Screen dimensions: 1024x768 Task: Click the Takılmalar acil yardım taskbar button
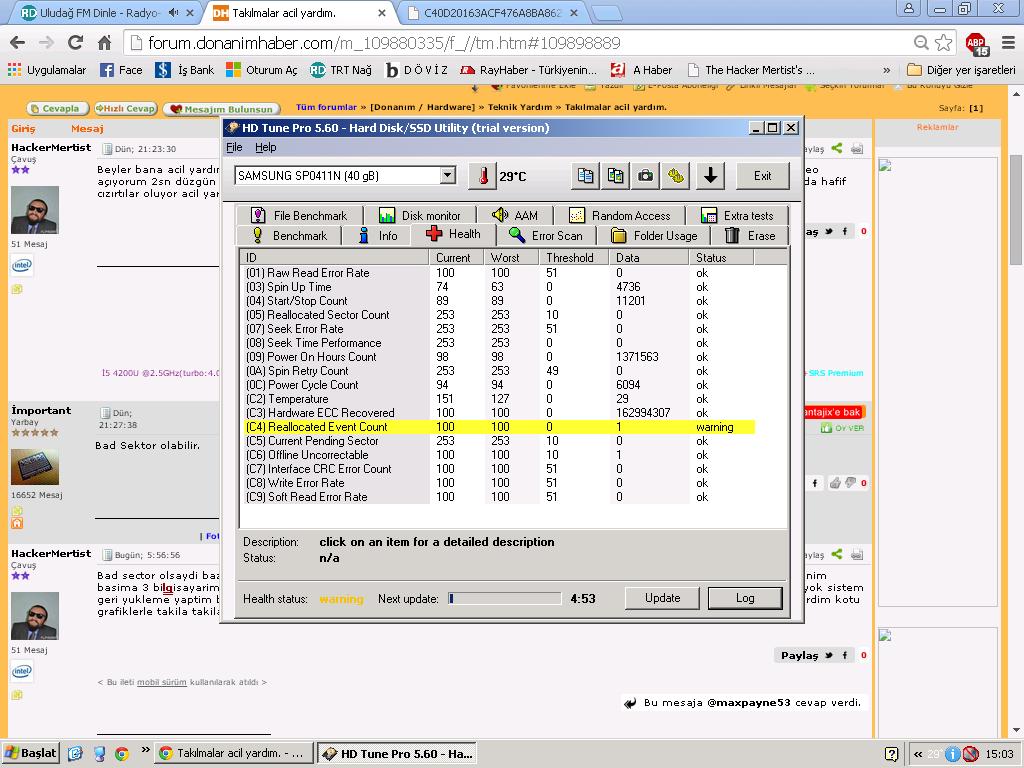[234, 754]
